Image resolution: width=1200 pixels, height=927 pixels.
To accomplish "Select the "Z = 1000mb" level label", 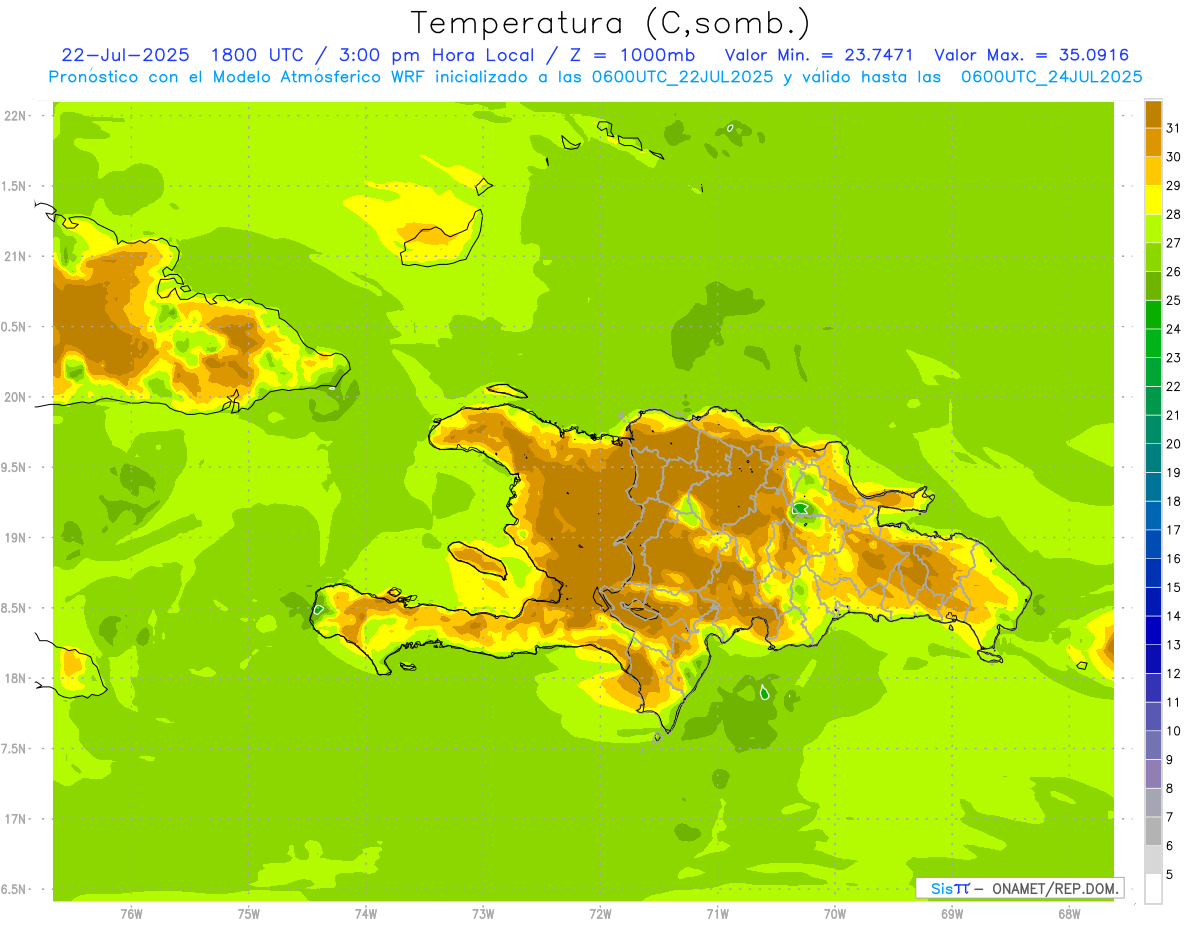I will [630, 55].
